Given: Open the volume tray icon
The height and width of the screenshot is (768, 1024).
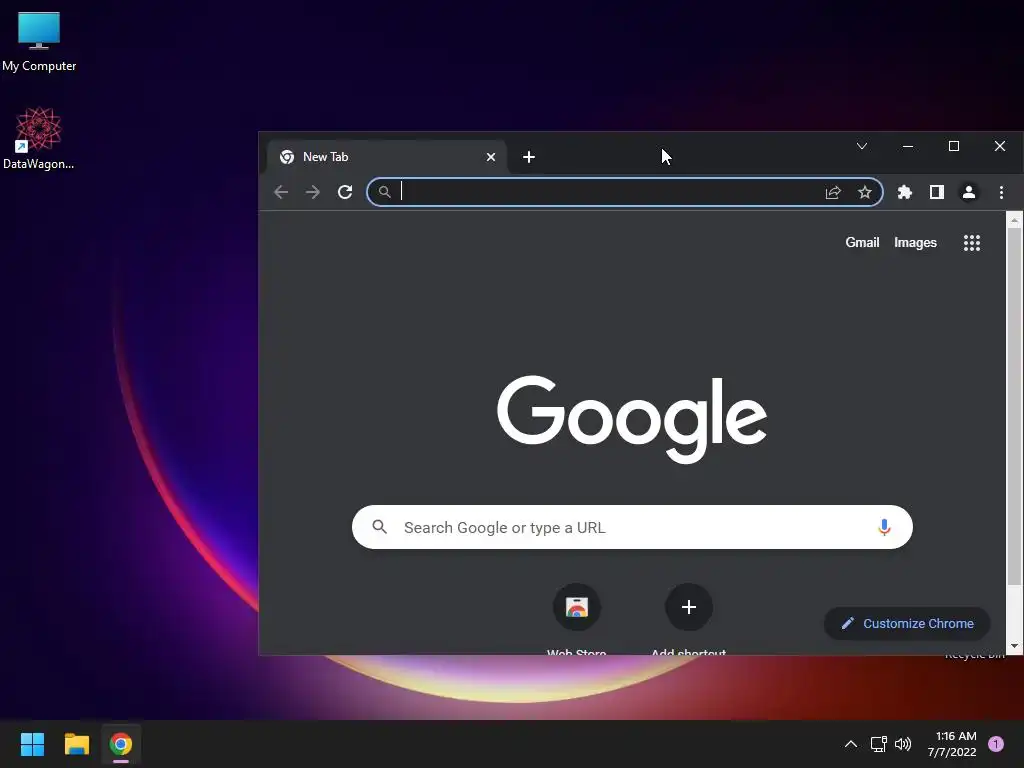Looking at the screenshot, I should click(903, 744).
